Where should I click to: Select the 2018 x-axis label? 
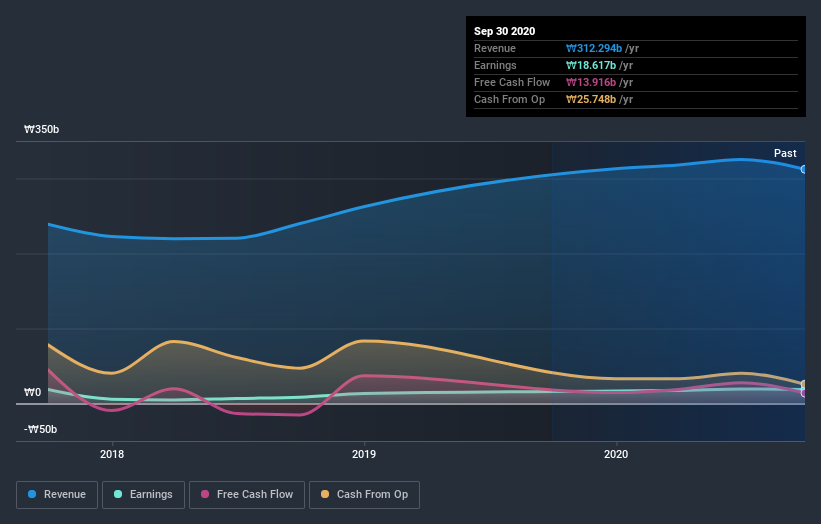pyautogui.click(x=112, y=454)
